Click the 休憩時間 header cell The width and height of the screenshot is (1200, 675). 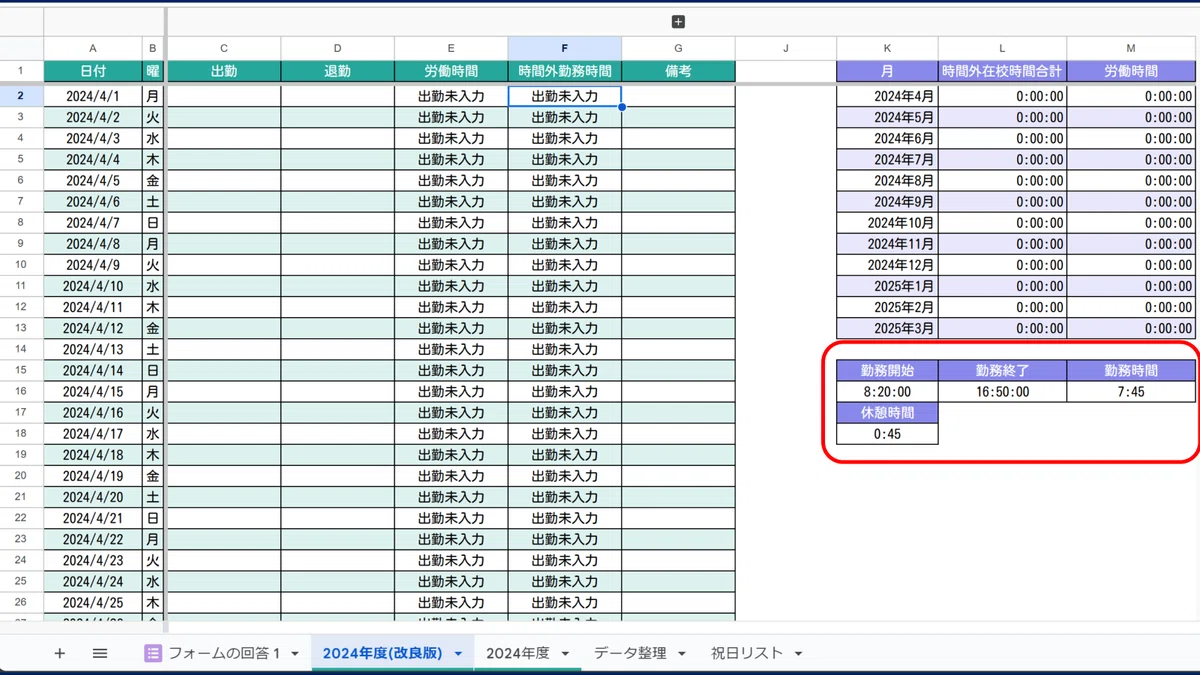point(887,413)
